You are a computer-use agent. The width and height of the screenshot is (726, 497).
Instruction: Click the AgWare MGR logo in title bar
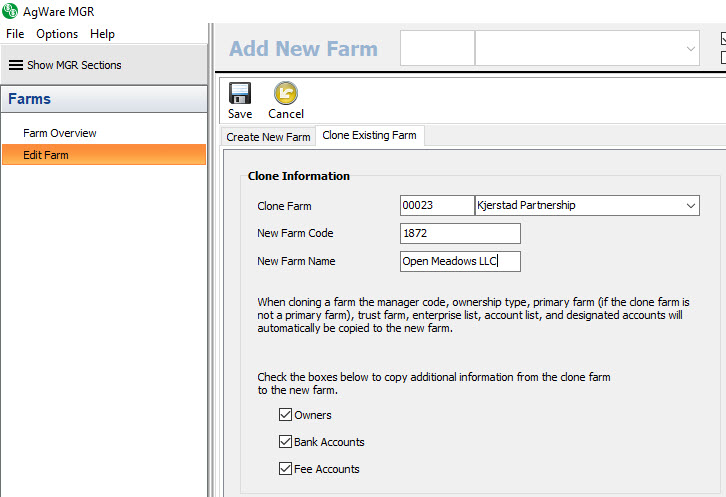tap(11, 11)
